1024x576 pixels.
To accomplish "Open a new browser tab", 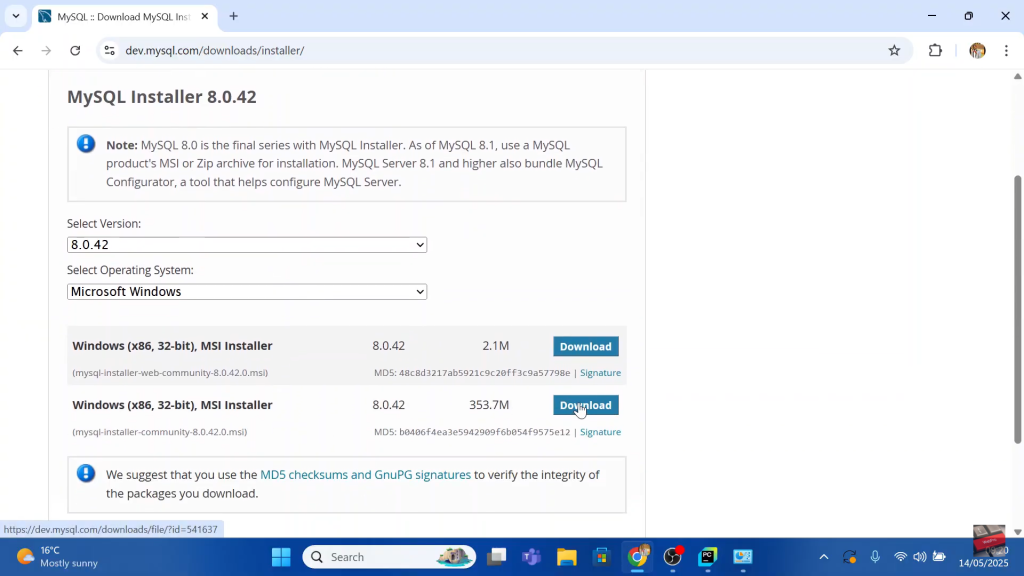I will pos(233,16).
